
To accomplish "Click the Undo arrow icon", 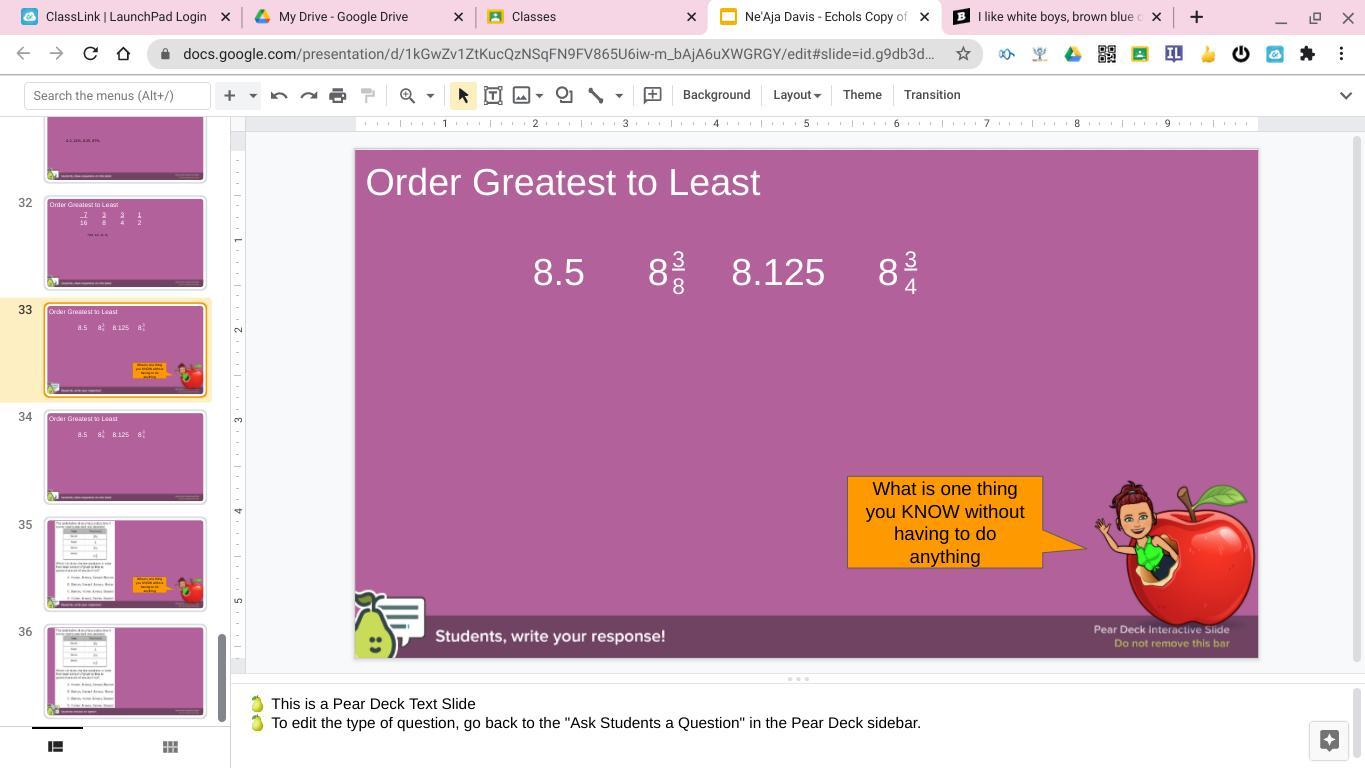I will (279, 95).
